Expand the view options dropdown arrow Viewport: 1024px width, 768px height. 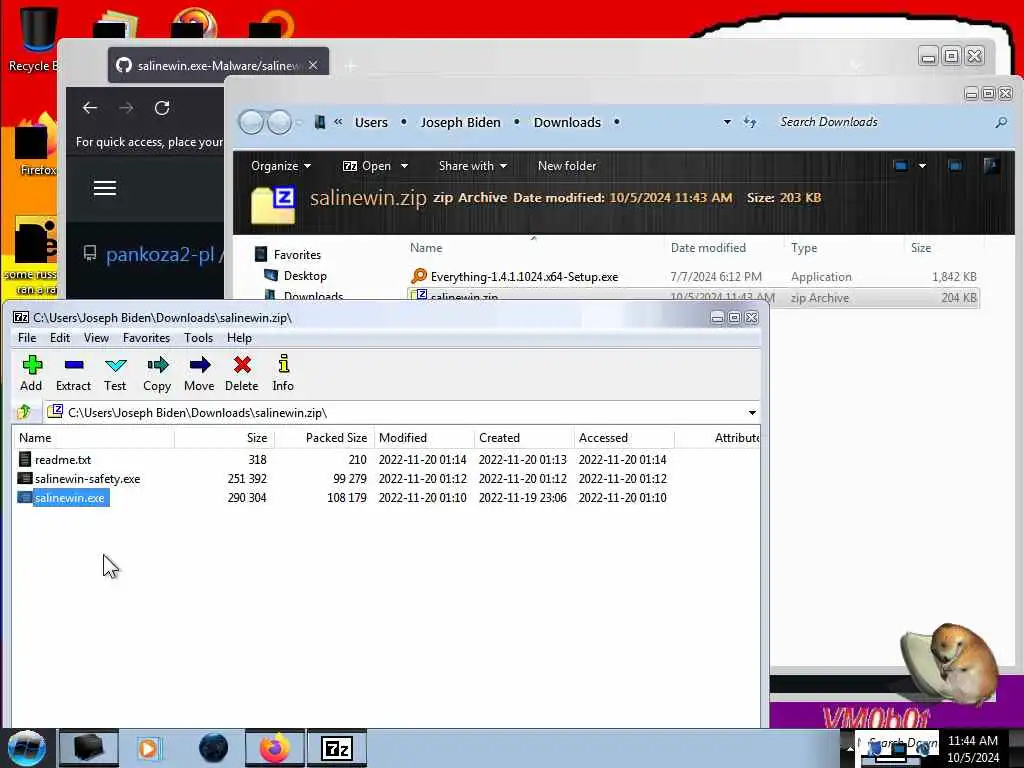point(922,166)
